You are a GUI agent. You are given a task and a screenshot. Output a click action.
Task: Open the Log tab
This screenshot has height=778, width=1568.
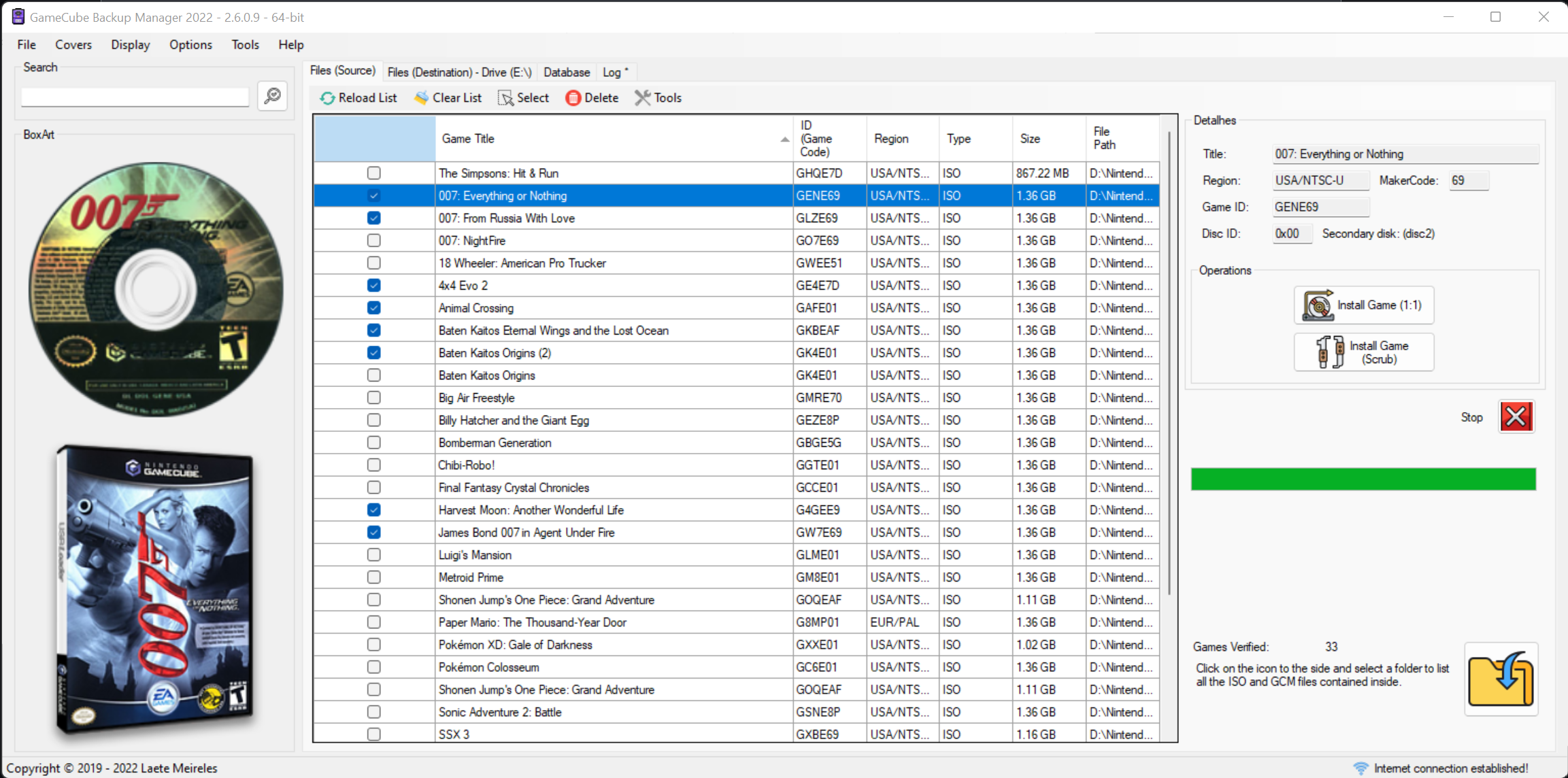[613, 71]
